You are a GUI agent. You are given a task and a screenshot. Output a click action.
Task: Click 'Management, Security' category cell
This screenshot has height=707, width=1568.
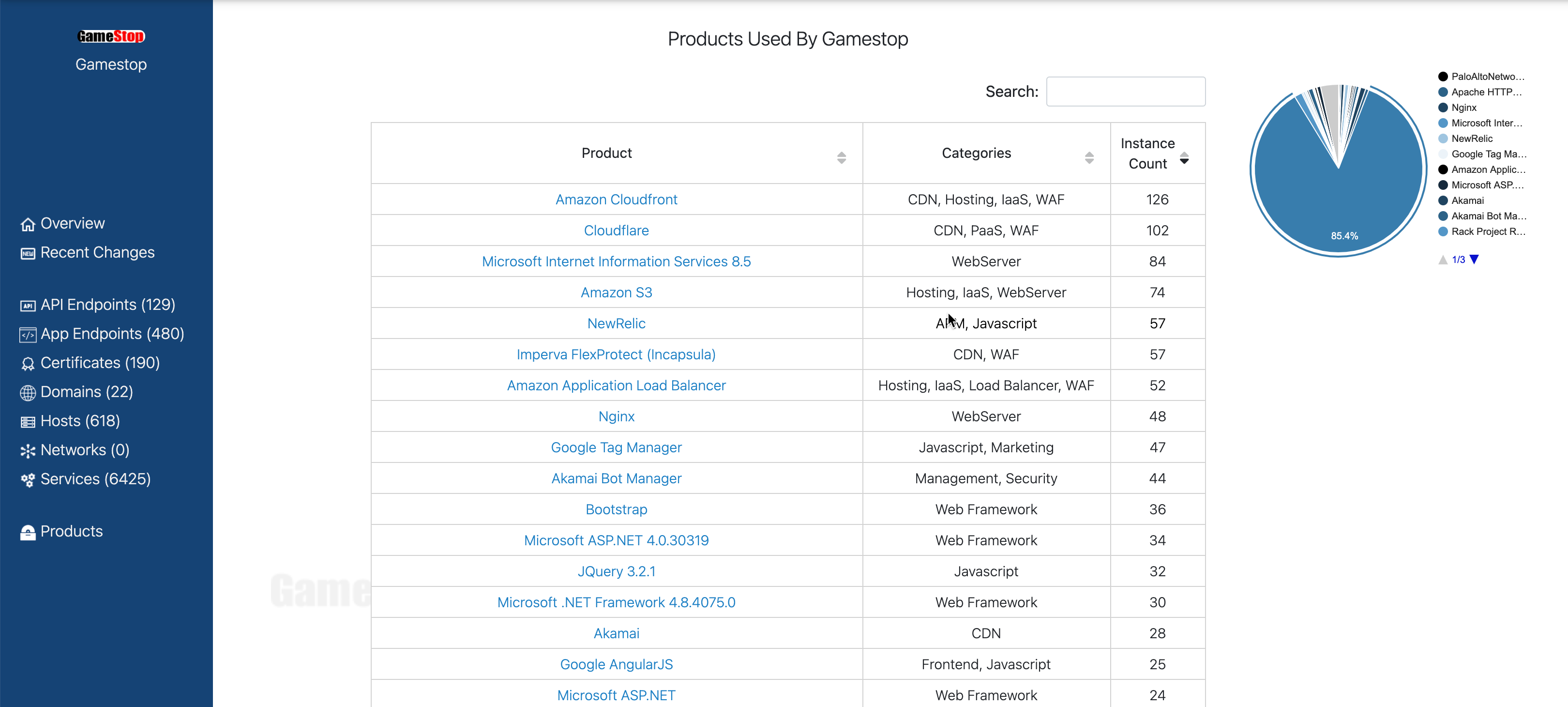click(x=986, y=478)
